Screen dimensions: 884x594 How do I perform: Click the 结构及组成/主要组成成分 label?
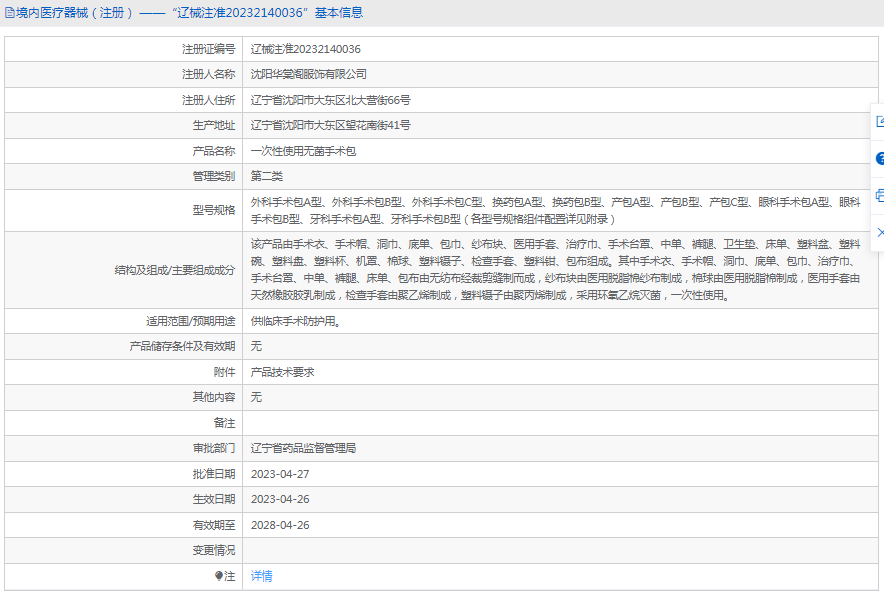[x=175, y=270]
